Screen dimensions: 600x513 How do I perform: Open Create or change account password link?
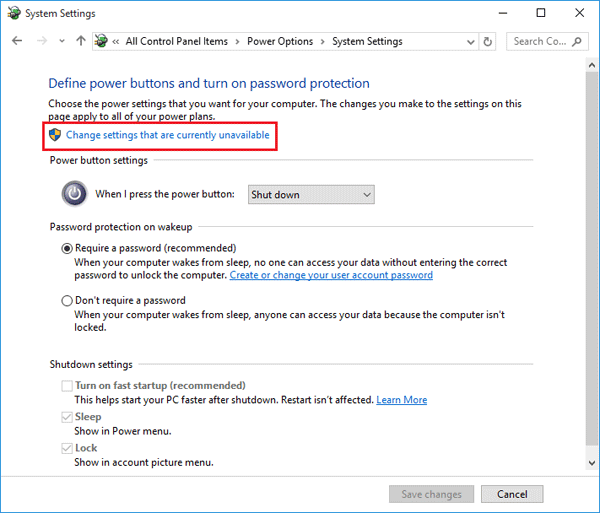pos(331,275)
